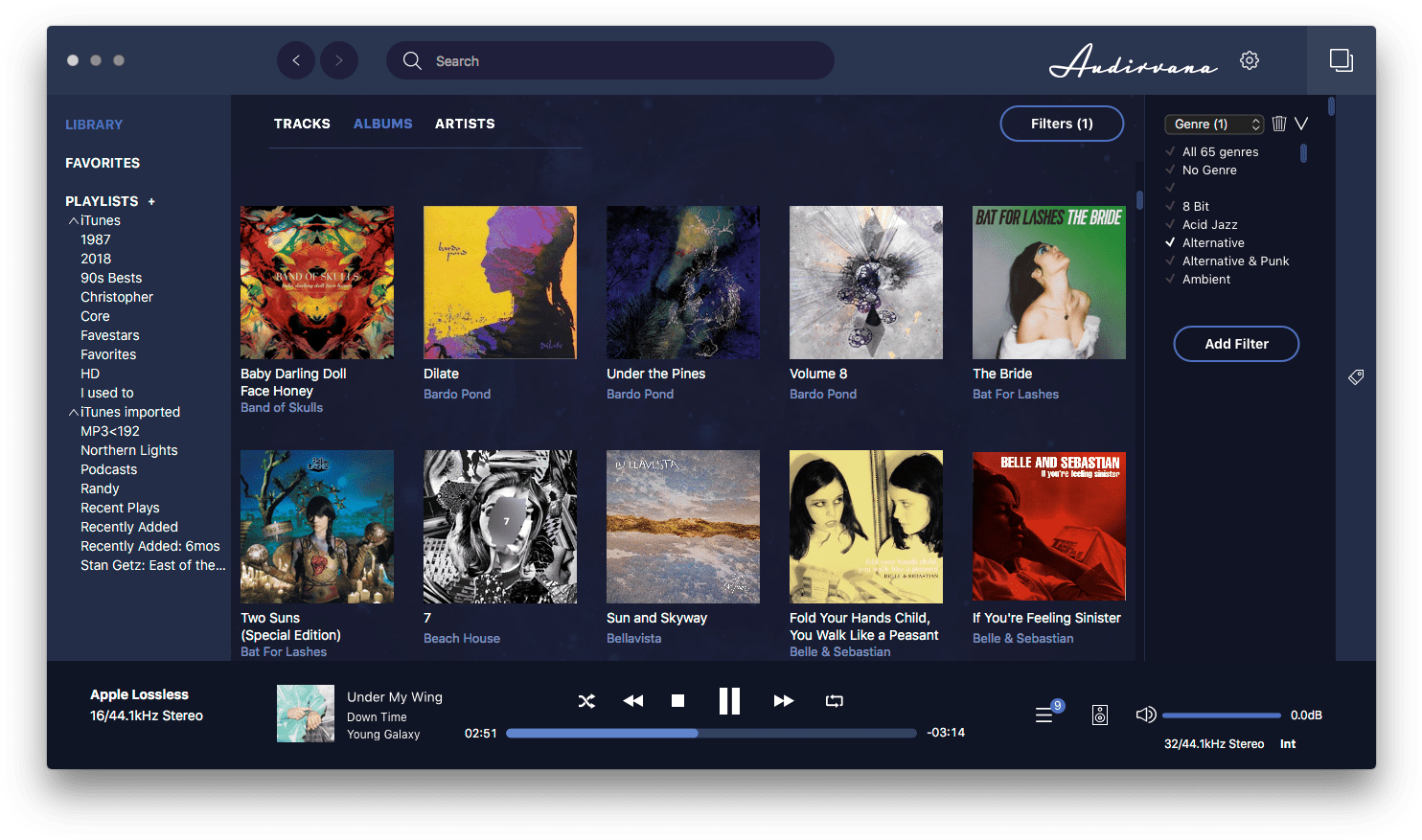Open FAVORITES in sidebar
1422x840 pixels.
point(103,163)
